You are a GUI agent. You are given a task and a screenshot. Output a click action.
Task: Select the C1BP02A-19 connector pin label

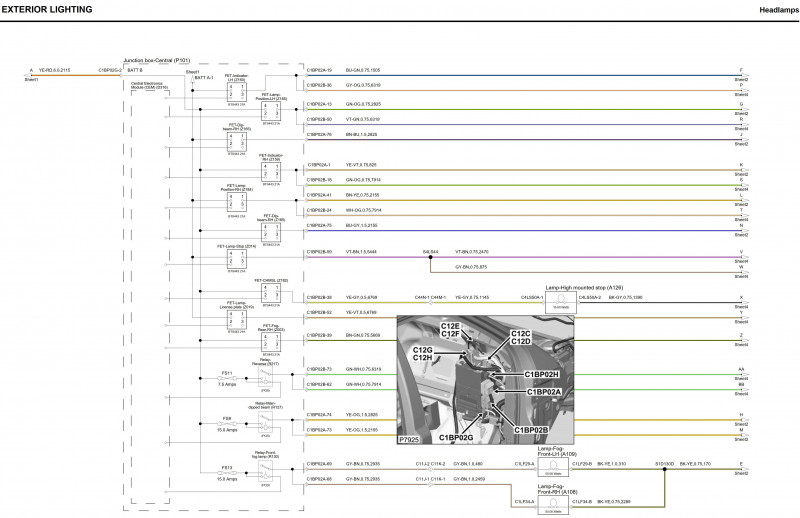coord(319,70)
